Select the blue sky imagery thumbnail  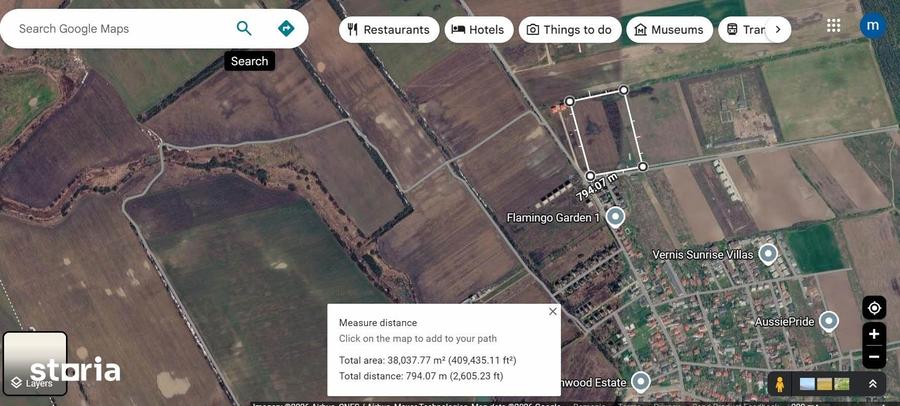click(807, 384)
